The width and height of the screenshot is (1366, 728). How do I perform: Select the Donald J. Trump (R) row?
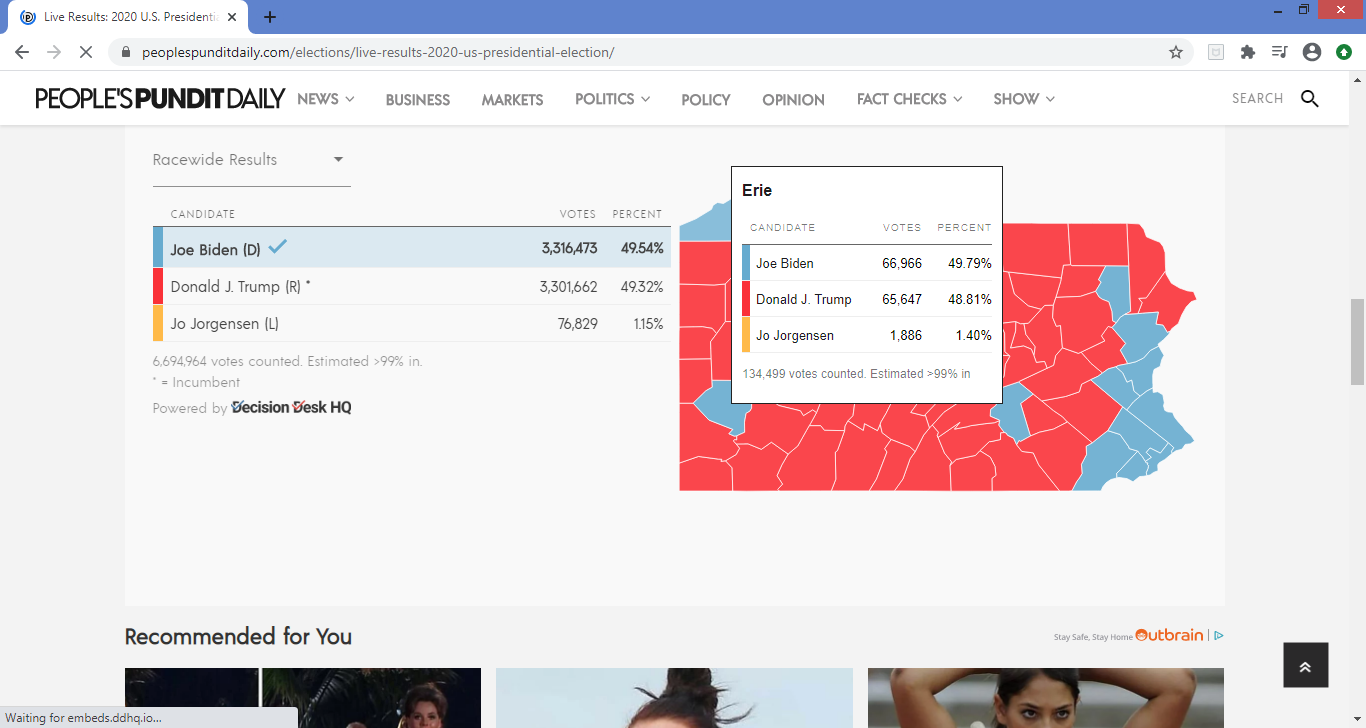pyautogui.click(x=412, y=286)
